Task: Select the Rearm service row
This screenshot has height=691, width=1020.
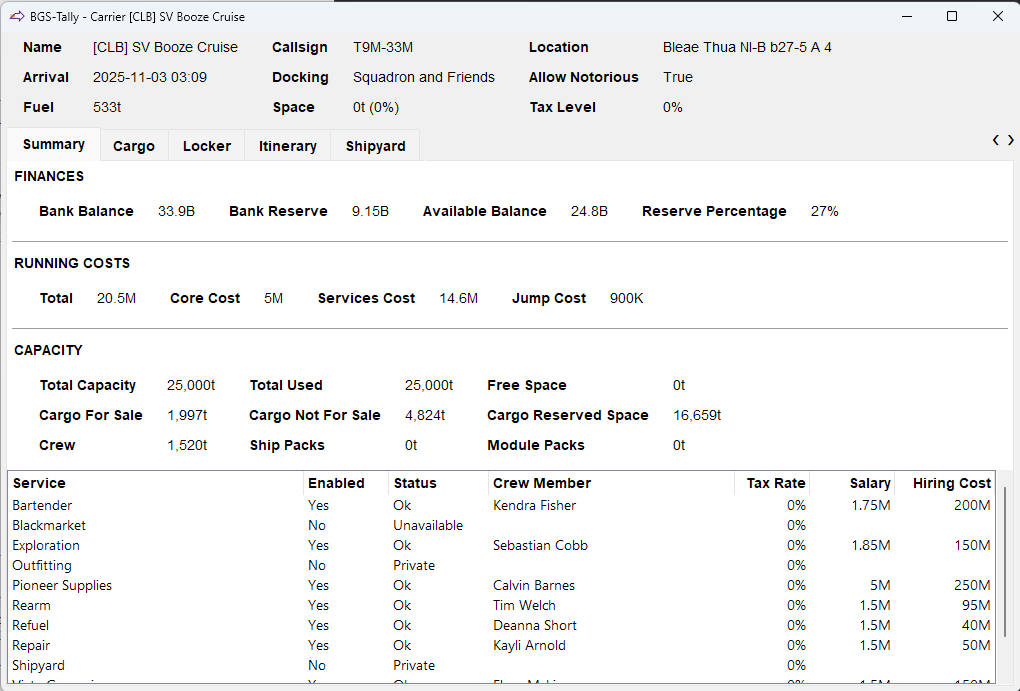Action: click(31, 605)
